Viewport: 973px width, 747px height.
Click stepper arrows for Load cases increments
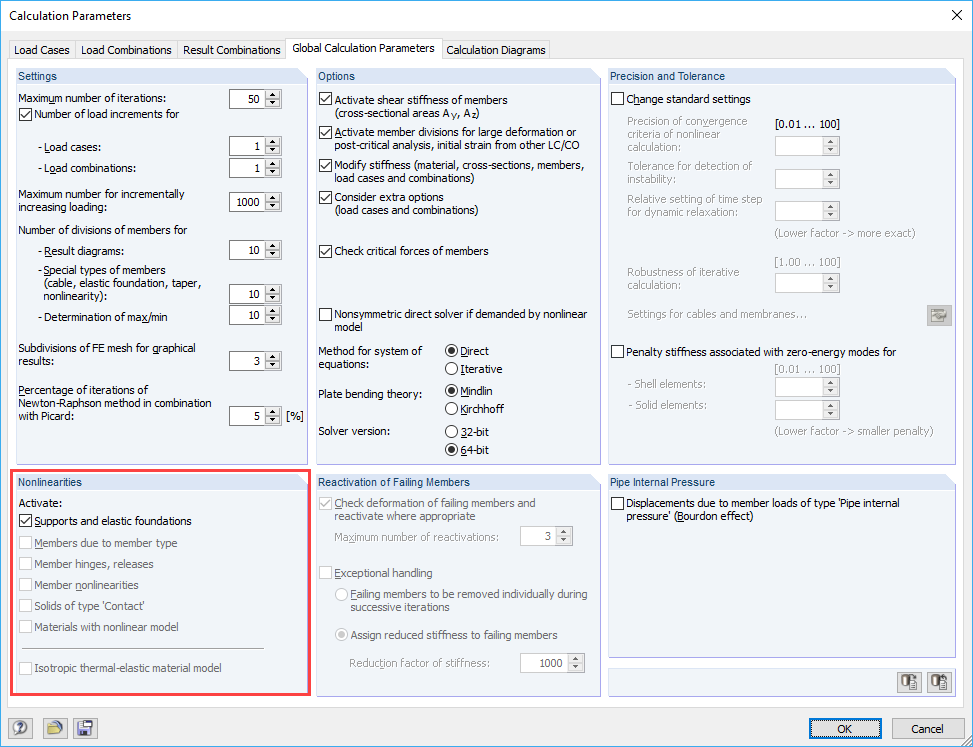coord(273,146)
